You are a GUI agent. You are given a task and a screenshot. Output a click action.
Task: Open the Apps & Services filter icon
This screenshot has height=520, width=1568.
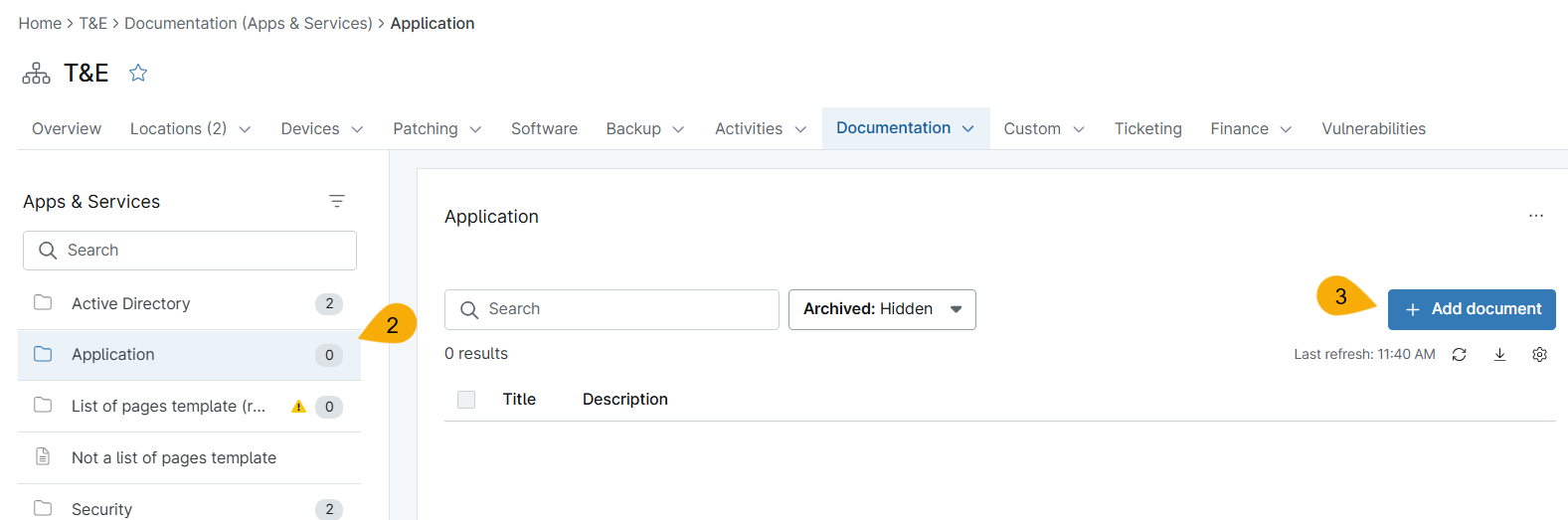[x=337, y=201]
